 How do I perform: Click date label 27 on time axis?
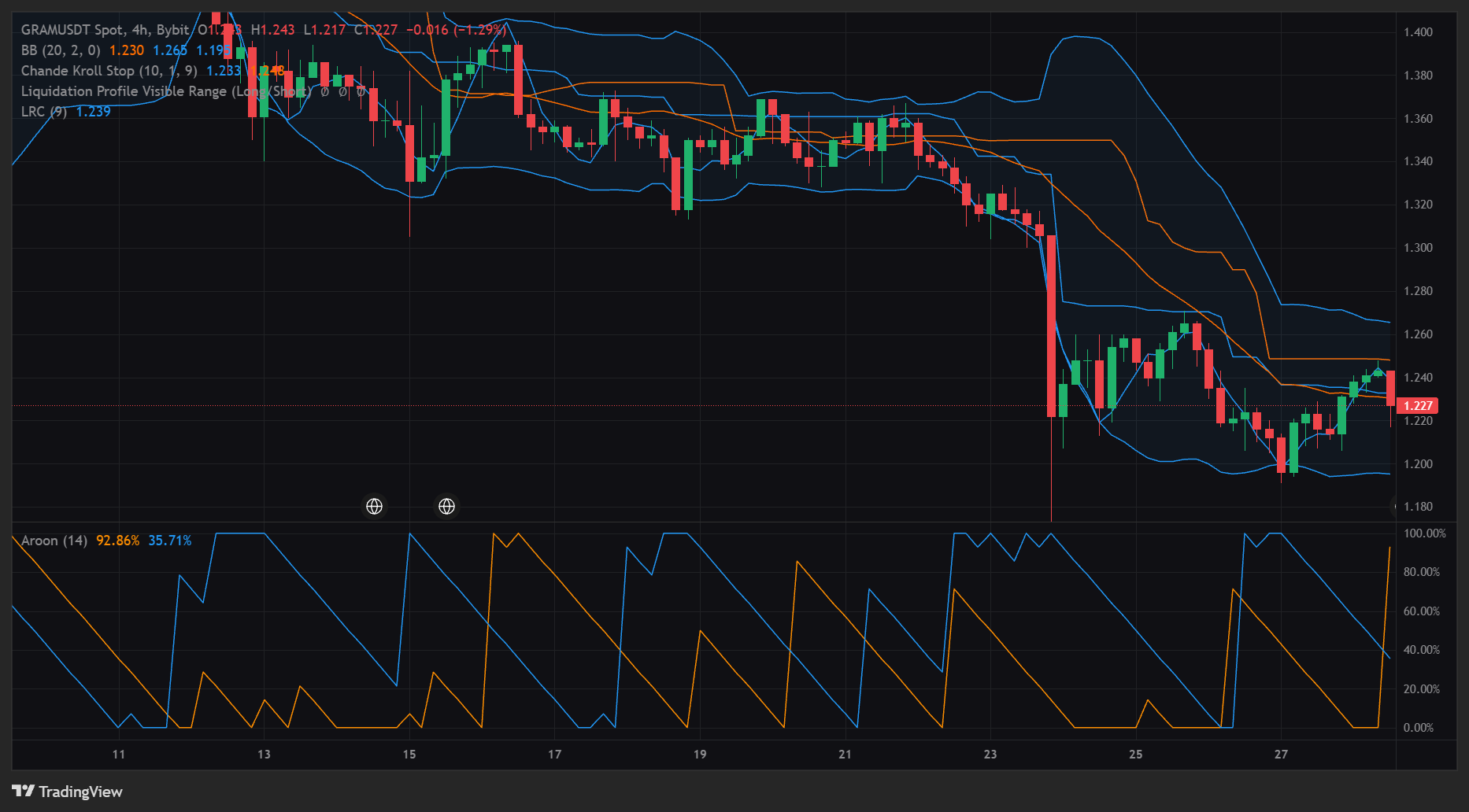point(1282,755)
